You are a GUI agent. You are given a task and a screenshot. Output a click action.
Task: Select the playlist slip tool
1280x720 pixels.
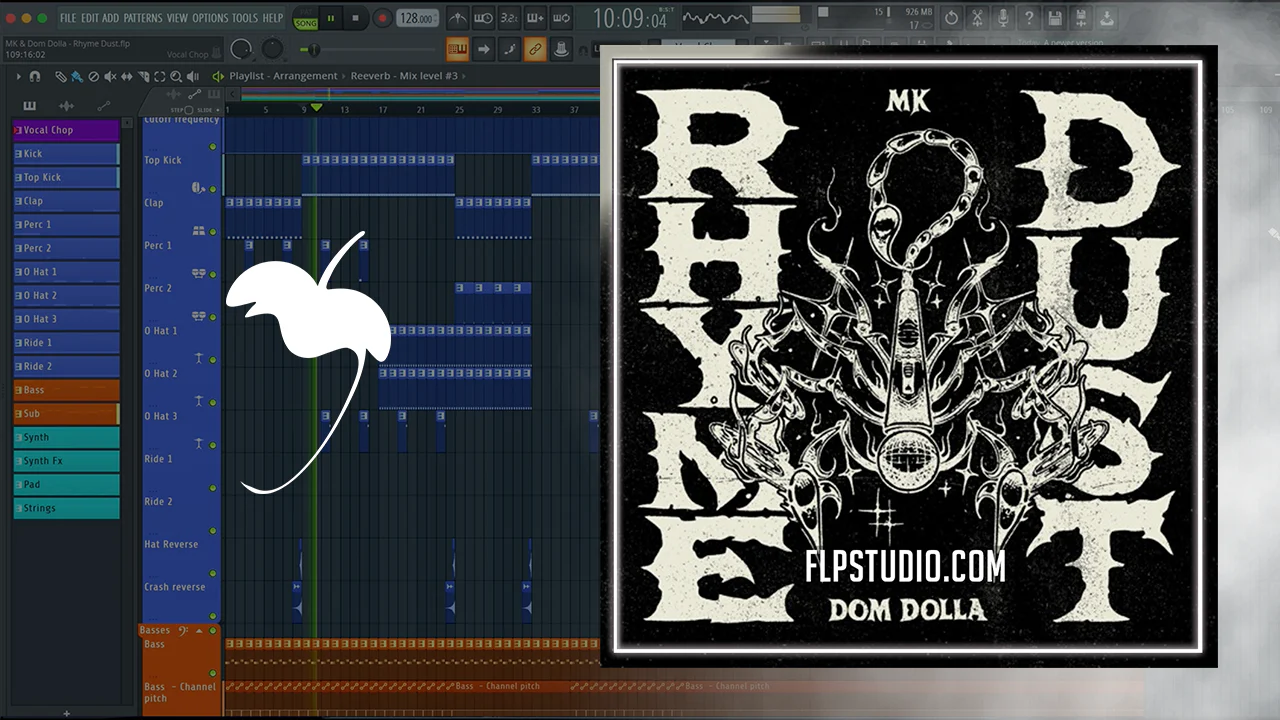click(x=127, y=76)
